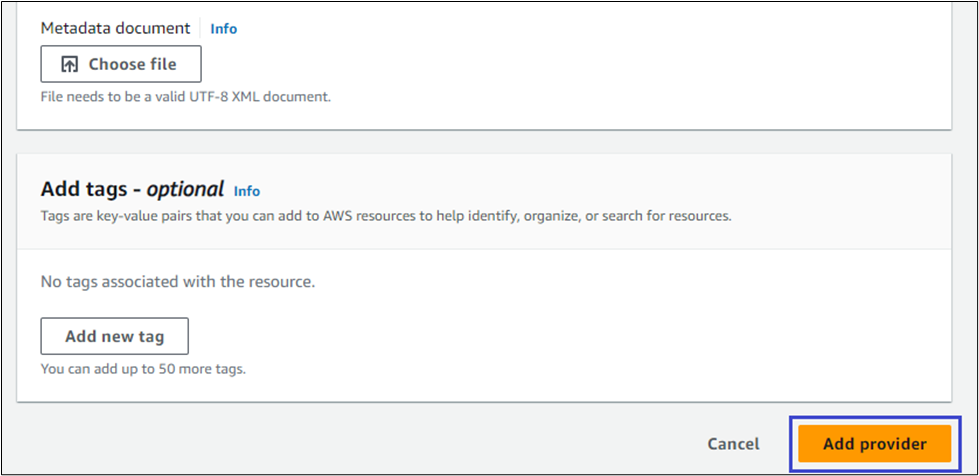Click divider between Metadata document and Info
The height and width of the screenshot is (476, 979).
pos(200,28)
